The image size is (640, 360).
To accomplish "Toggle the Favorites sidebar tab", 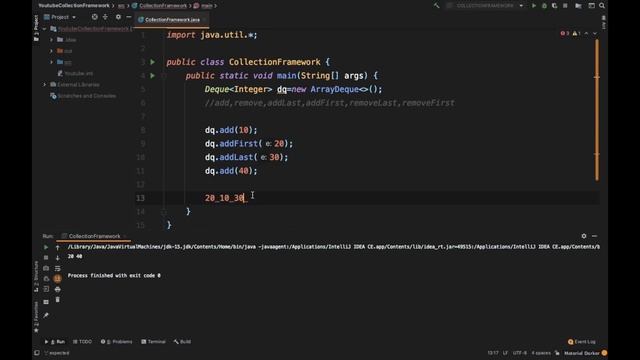I will (36, 317).
